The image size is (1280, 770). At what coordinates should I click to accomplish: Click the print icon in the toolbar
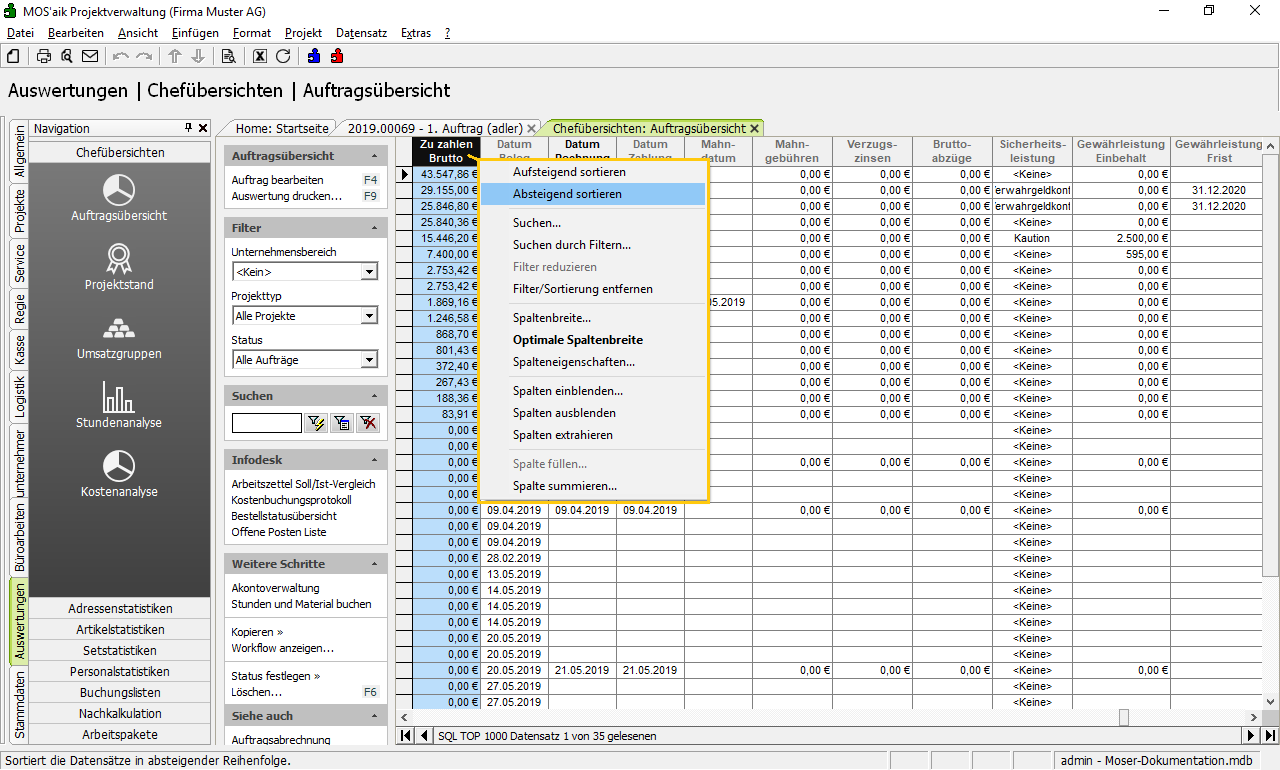[44, 56]
